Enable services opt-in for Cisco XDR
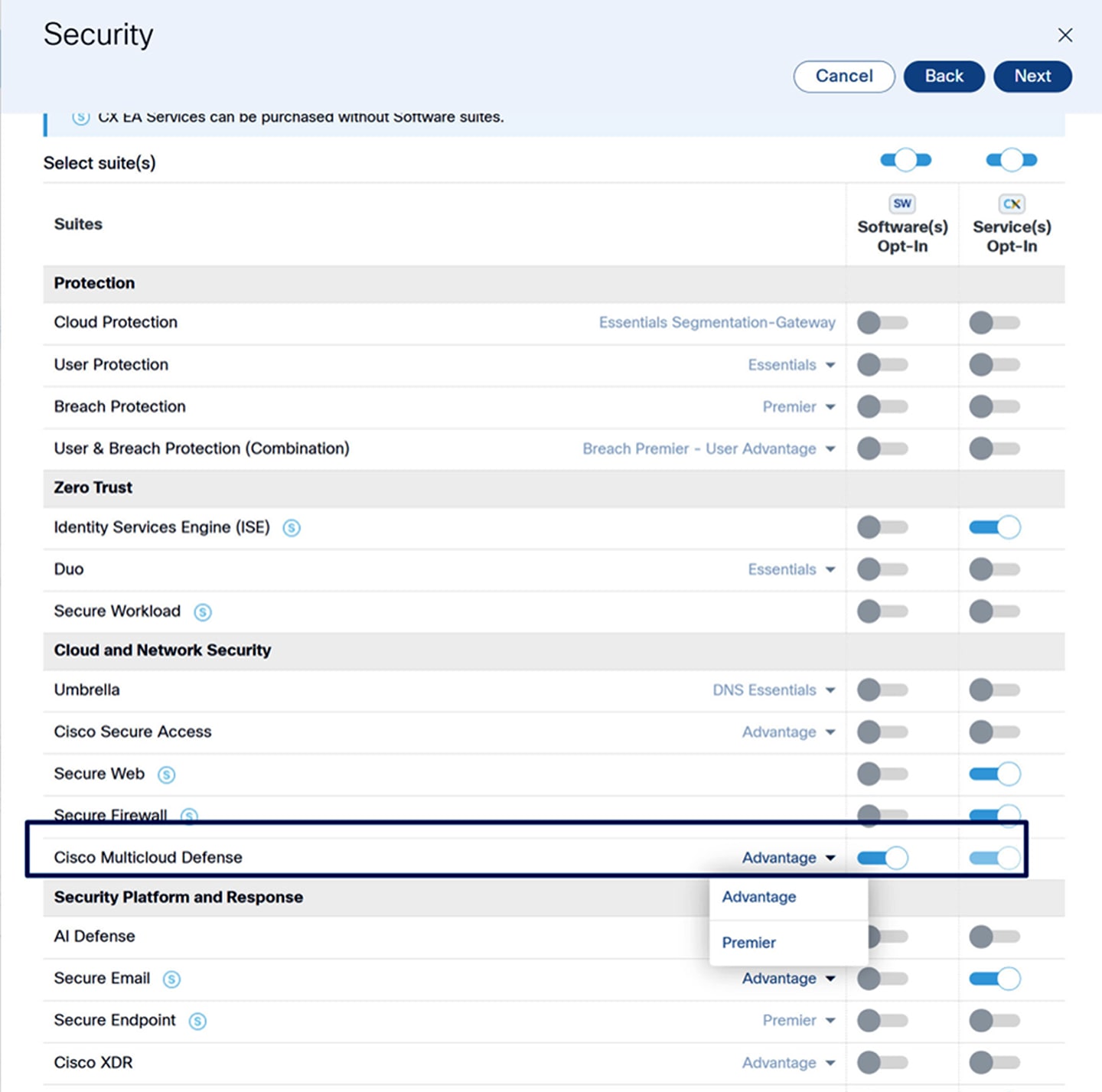The image size is (1102, 1092). pos(994,1062)
